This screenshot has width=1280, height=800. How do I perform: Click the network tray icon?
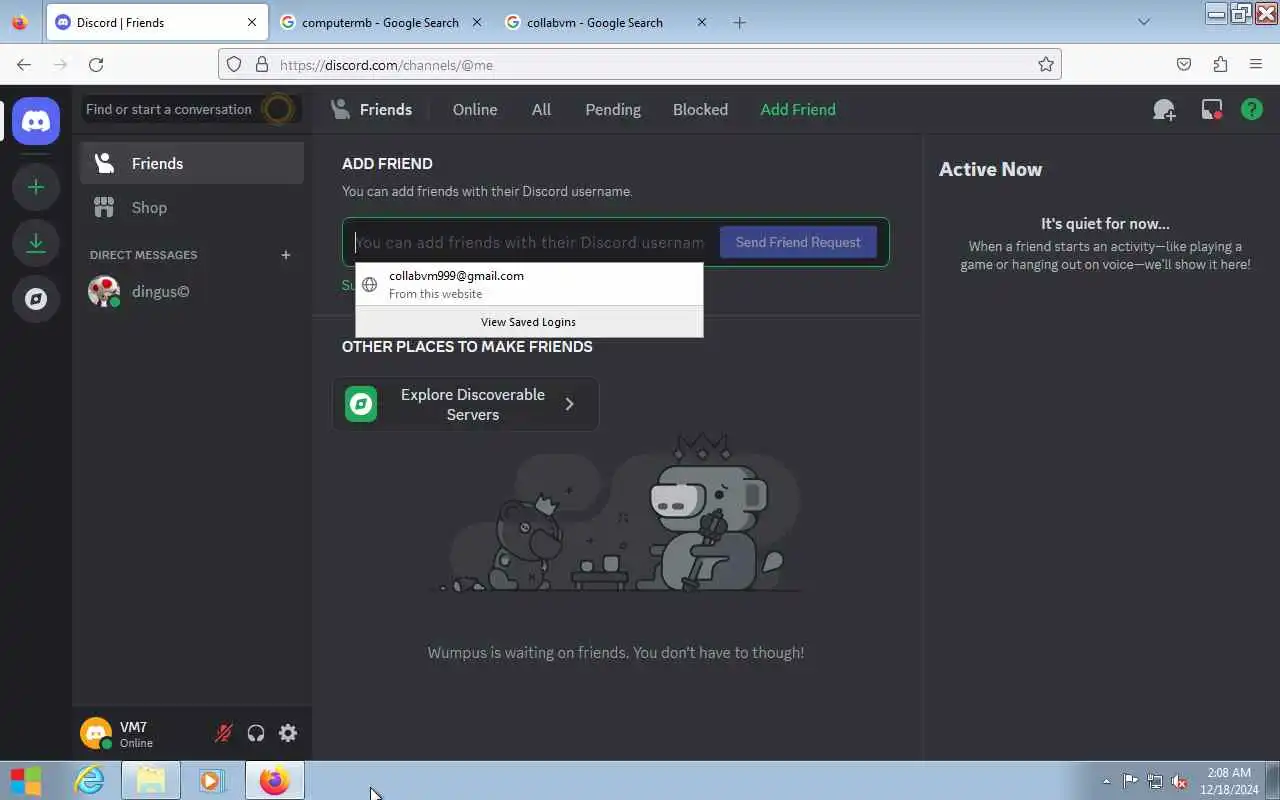tap(1155, 782)
